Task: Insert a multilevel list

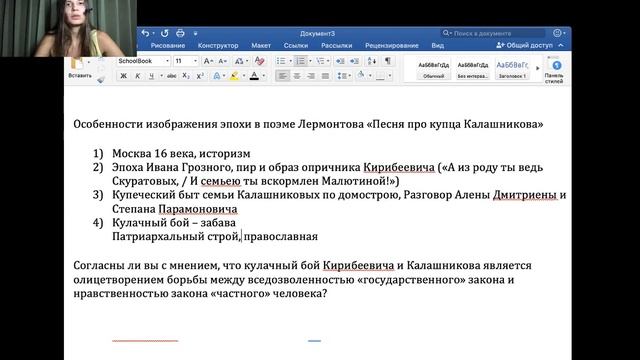Action: tap(320, 61)
